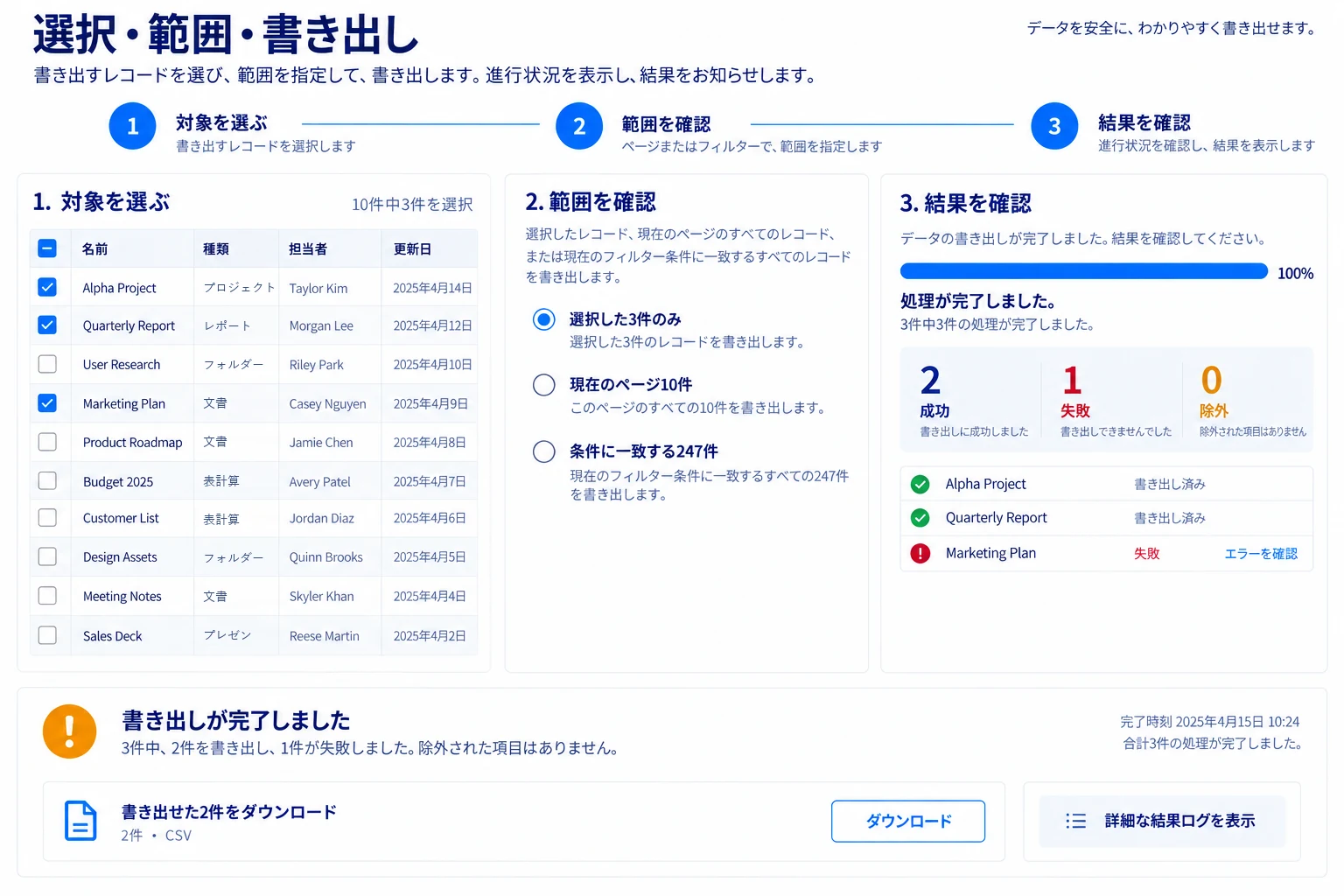Check the Customer List row checkbox
1344x896 pixels.
[x=47, y=518]
